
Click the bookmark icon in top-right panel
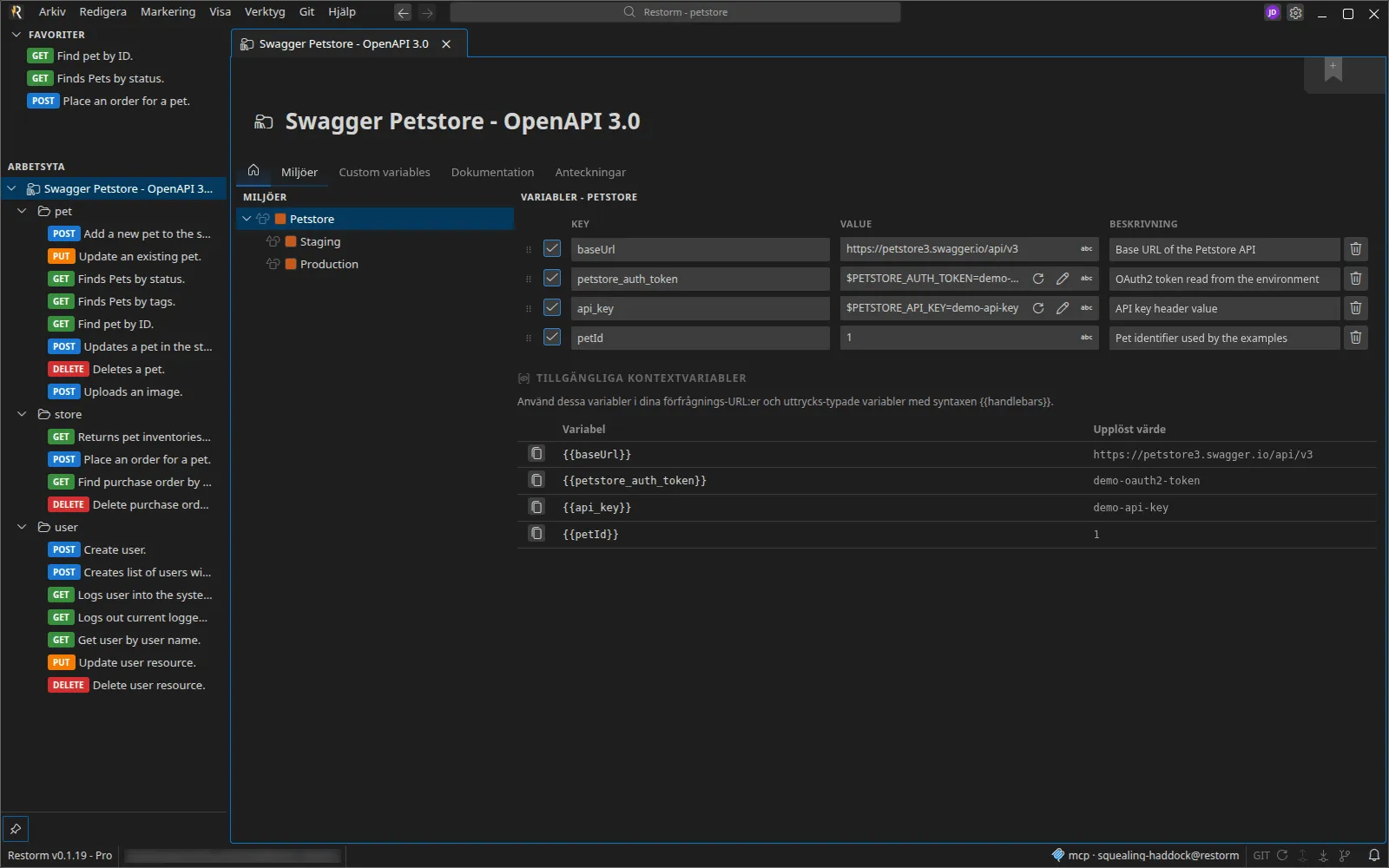click(1333, 70)
